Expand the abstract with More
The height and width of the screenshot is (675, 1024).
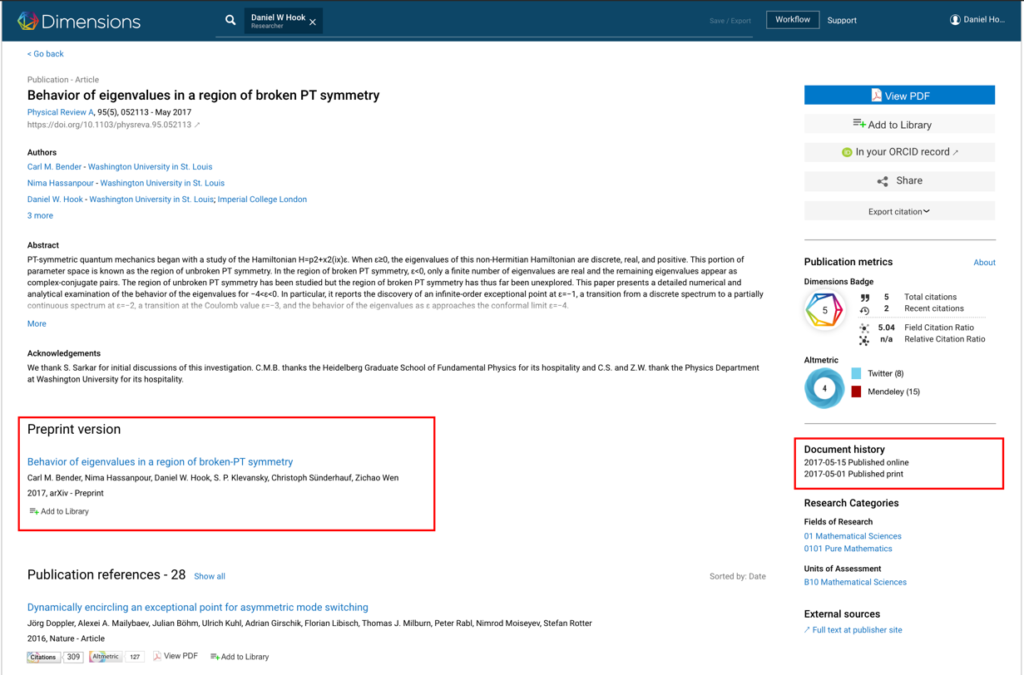[x=36, y=324]
